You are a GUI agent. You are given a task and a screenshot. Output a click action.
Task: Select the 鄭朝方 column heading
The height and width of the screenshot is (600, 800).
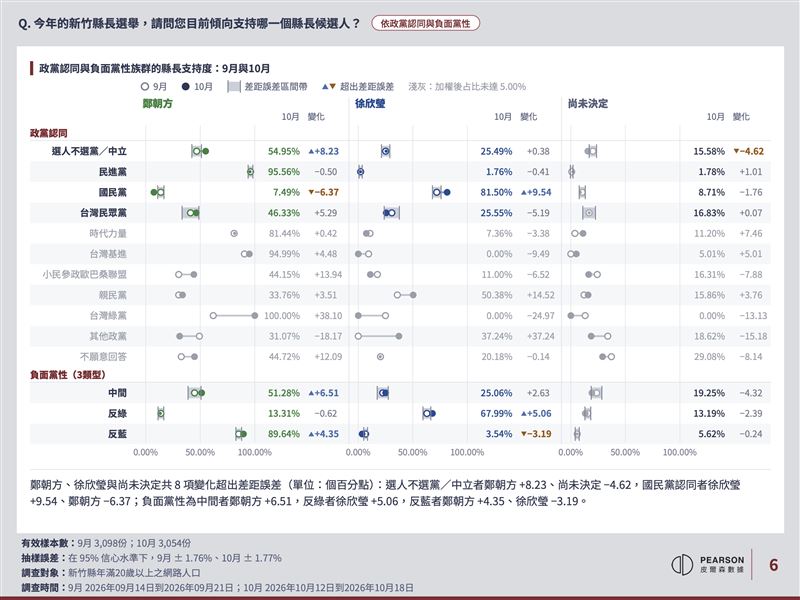[158, 104]
